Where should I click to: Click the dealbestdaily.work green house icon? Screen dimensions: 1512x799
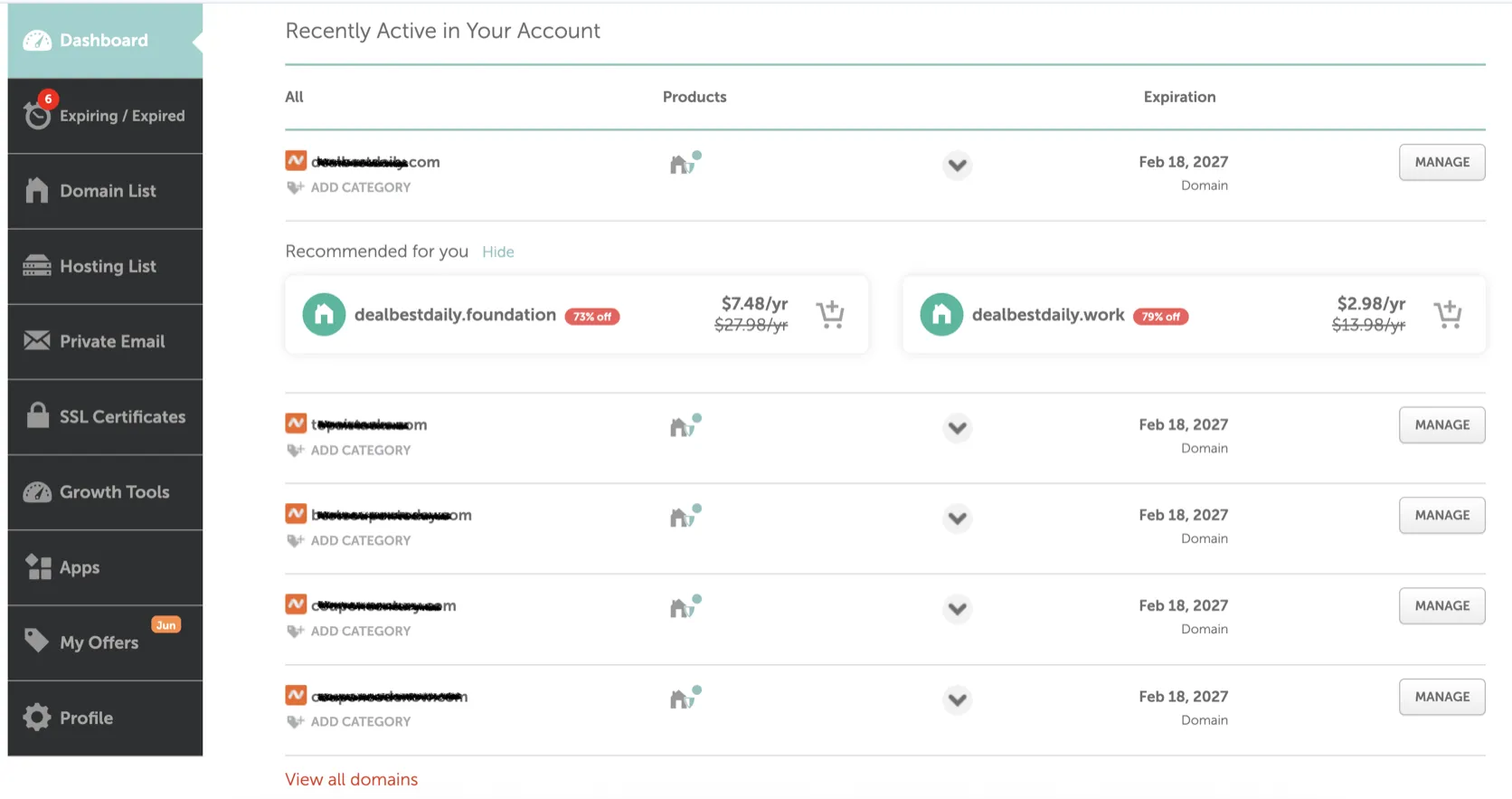(941, 315)
